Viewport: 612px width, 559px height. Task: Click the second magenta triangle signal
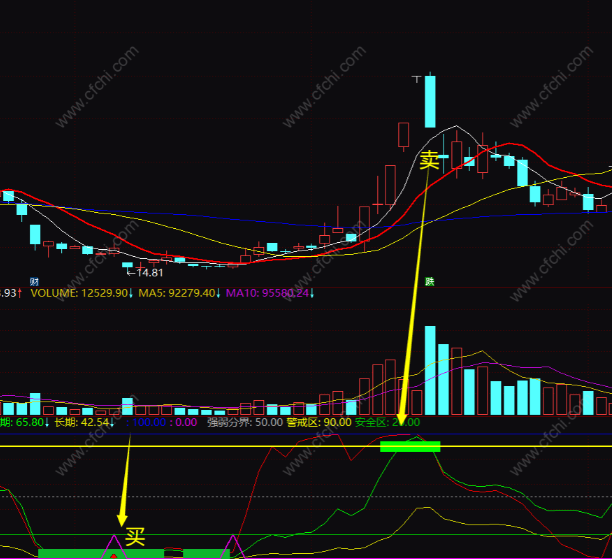(x=233, y=547)
